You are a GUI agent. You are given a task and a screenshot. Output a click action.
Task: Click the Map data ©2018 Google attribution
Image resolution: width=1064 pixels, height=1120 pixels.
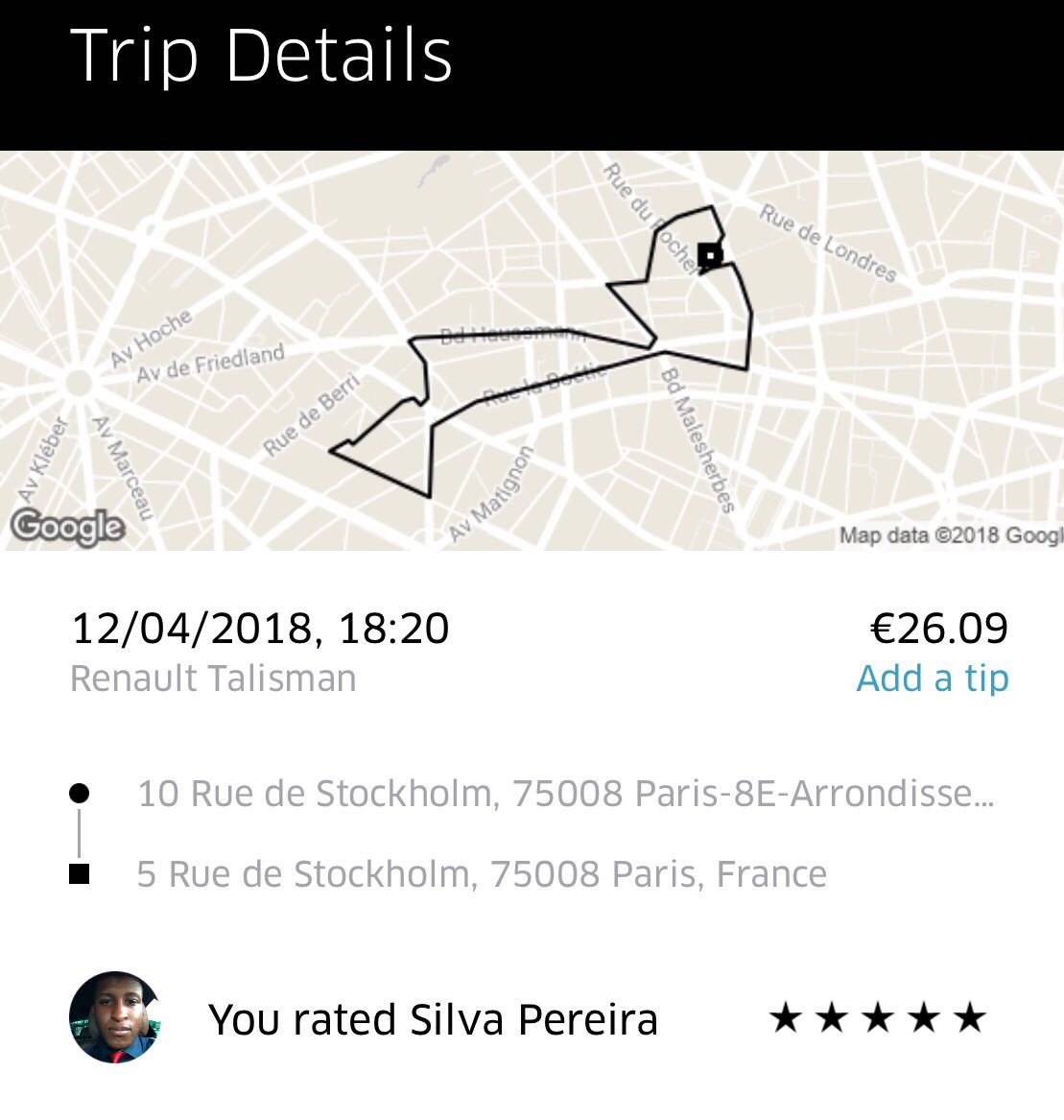pos(950,535)
